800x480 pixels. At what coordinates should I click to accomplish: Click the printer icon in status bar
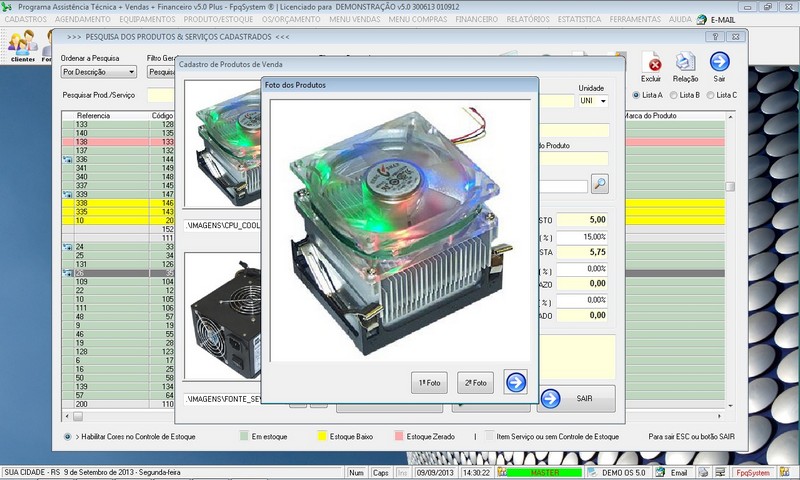704,472
